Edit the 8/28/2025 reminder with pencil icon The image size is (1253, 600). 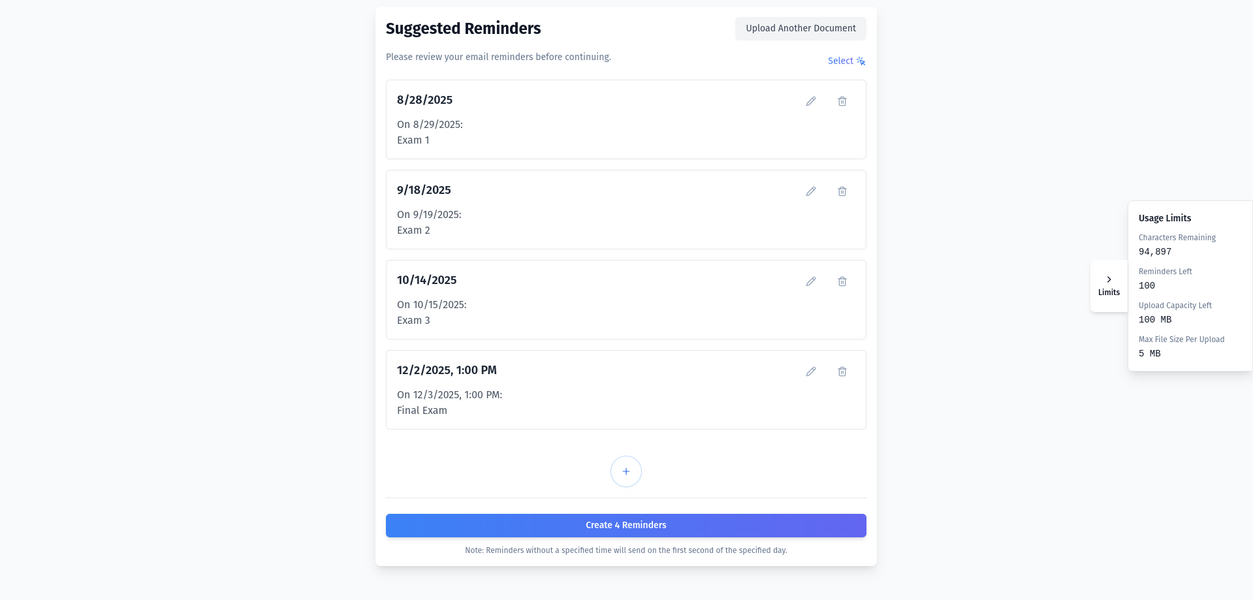pos(810,101)
